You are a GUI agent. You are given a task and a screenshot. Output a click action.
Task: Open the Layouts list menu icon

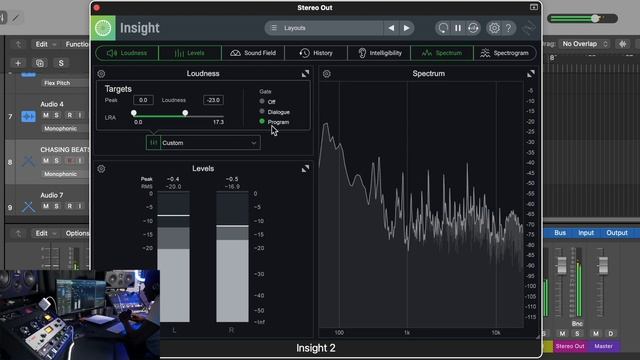274,28
